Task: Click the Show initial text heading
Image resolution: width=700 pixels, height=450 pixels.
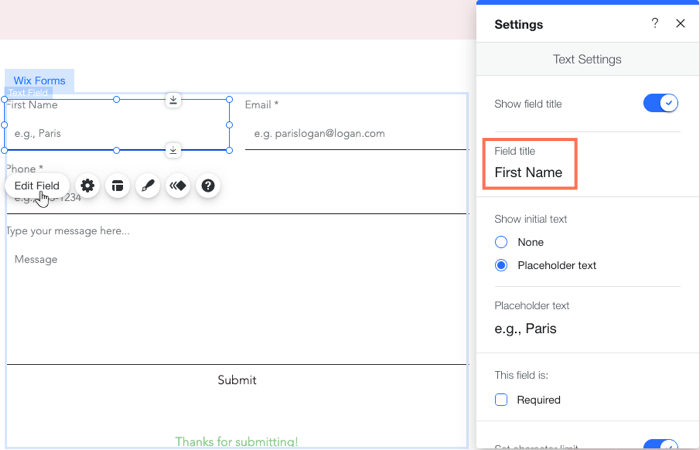Action: coord(530,219)
